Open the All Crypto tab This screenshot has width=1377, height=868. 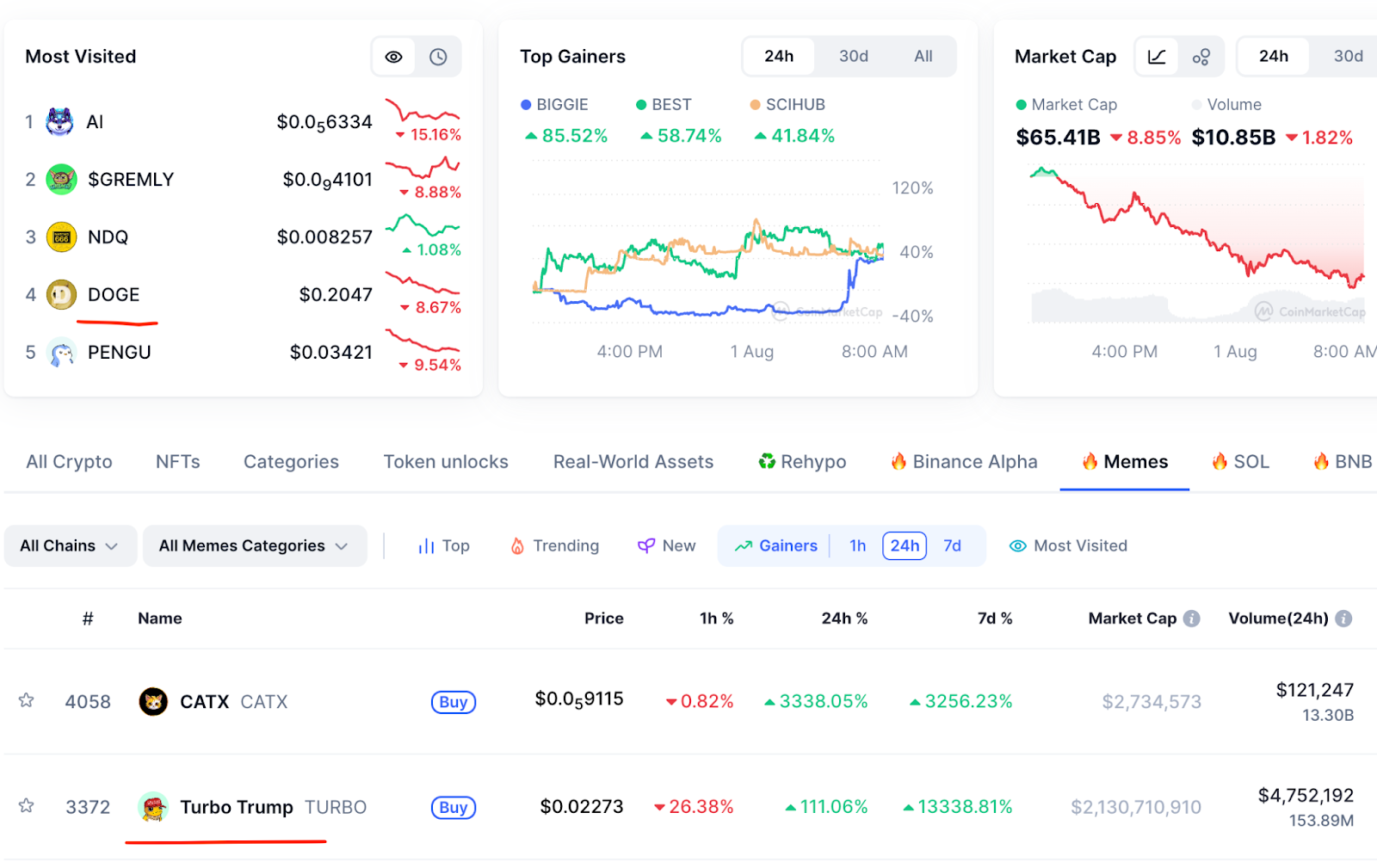pos(69,461)
